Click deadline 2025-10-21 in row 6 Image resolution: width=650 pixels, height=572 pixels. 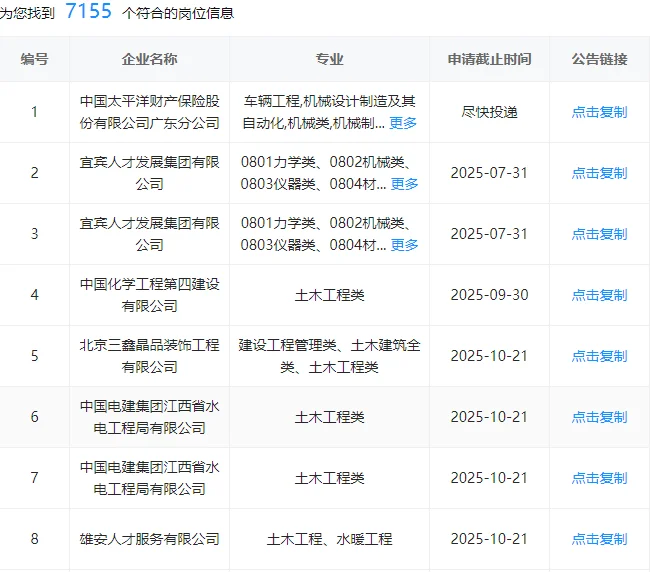[490, 417]
